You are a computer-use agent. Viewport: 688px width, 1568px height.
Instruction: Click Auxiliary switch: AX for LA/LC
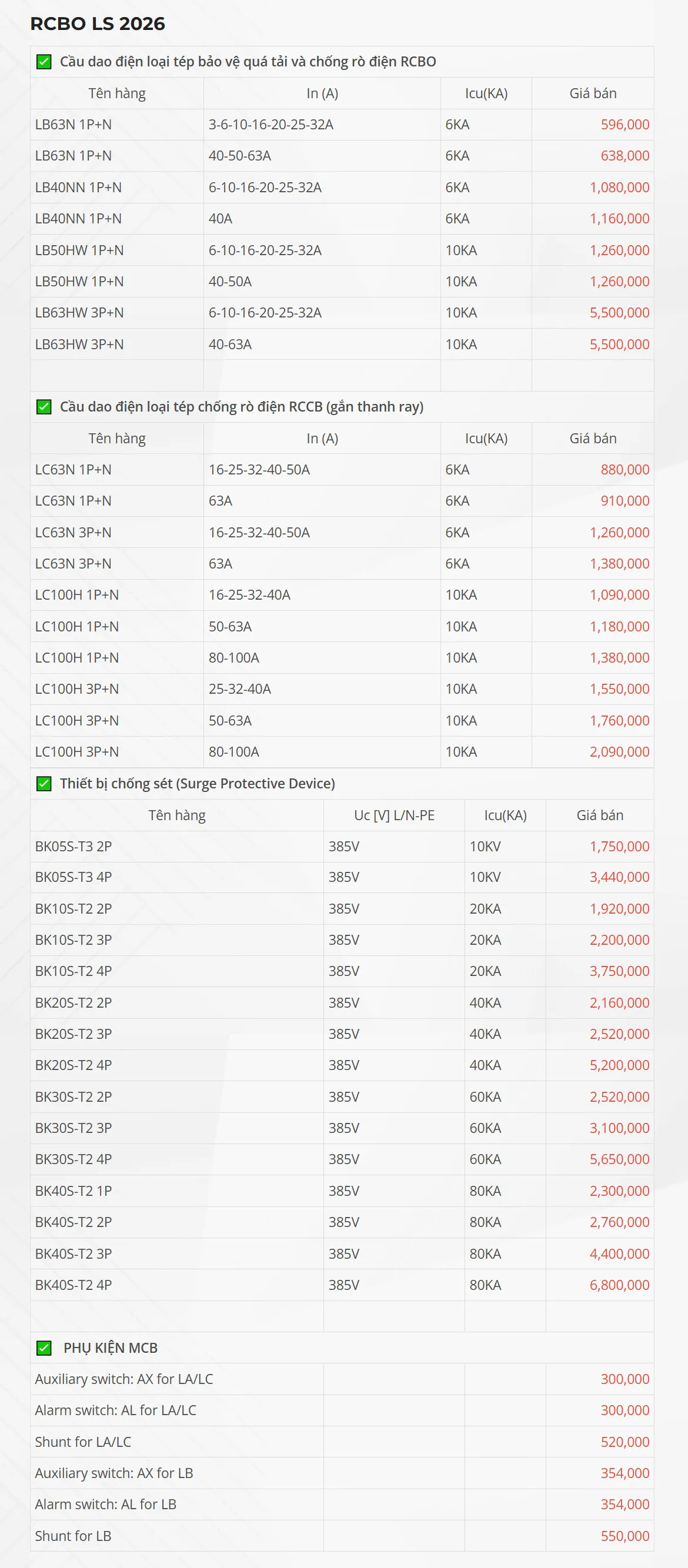[x=123, y=1379]
